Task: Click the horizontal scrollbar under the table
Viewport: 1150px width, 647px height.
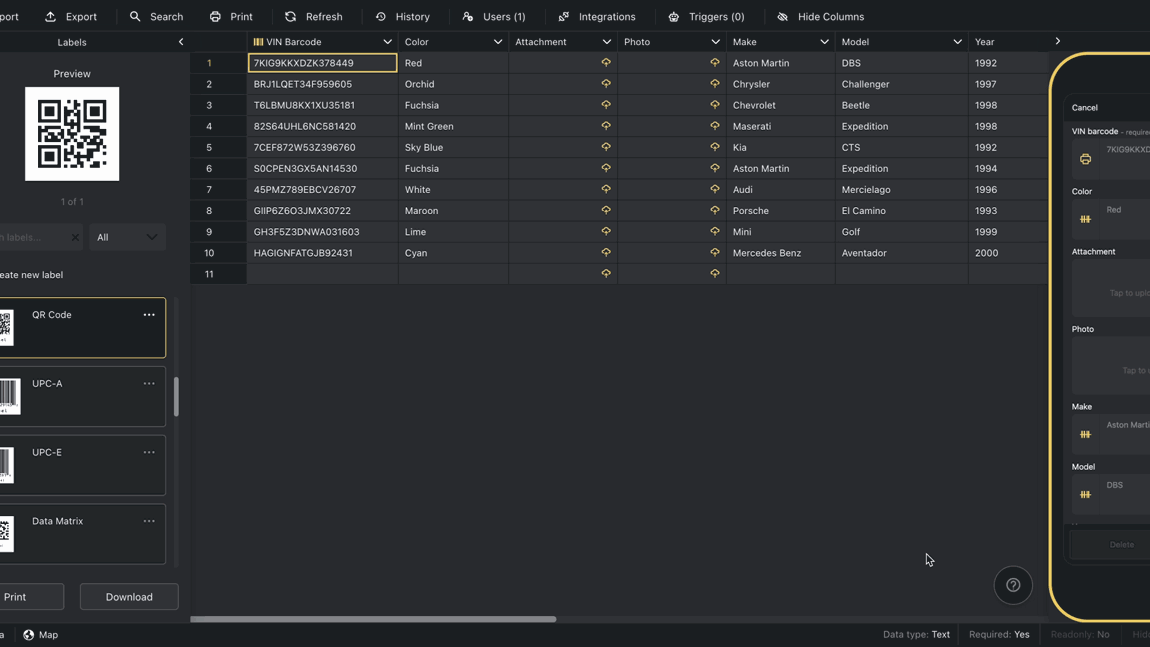Action: pyautogui.click(x=373, y=619)
